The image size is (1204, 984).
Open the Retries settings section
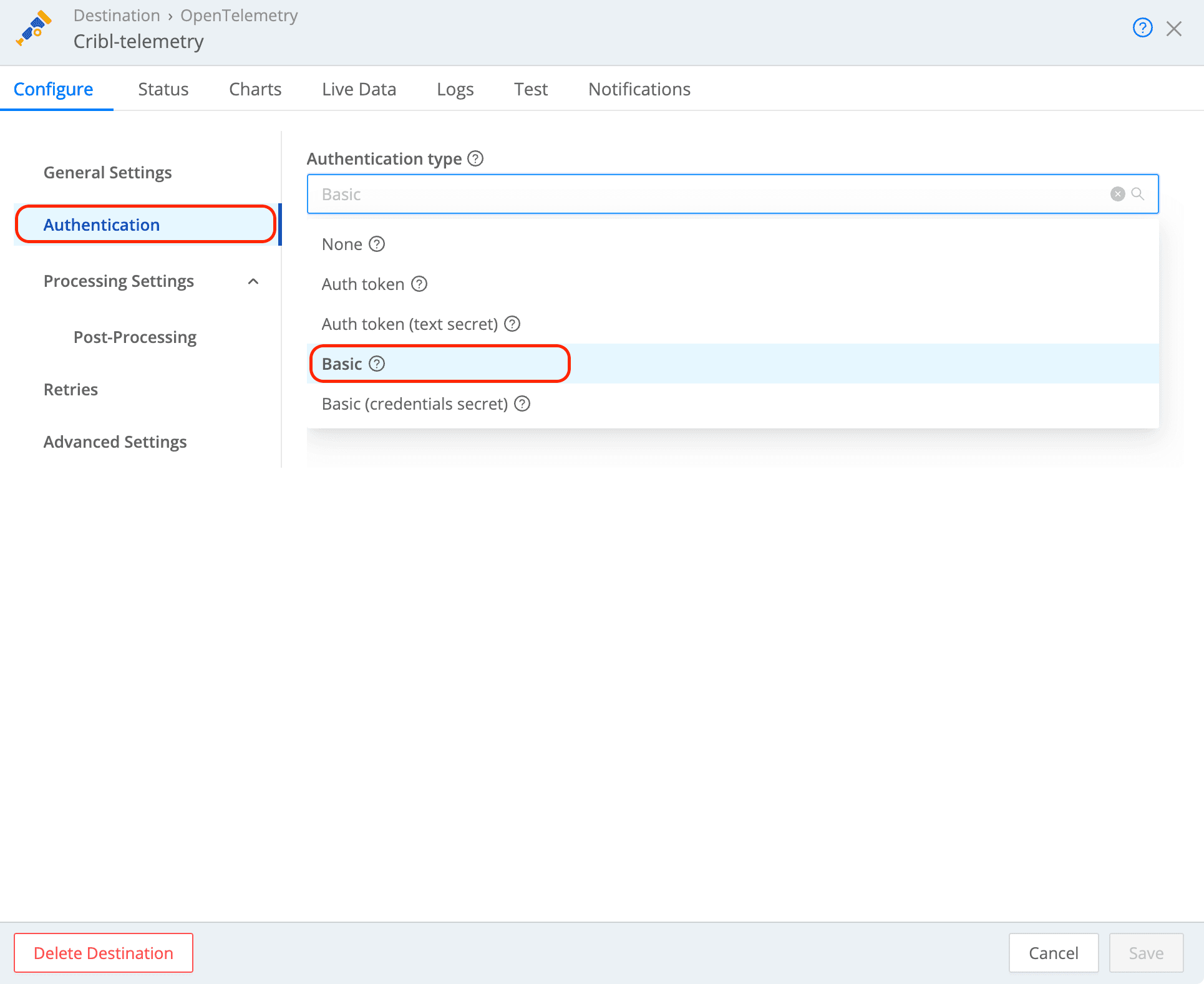click(70, 389)
